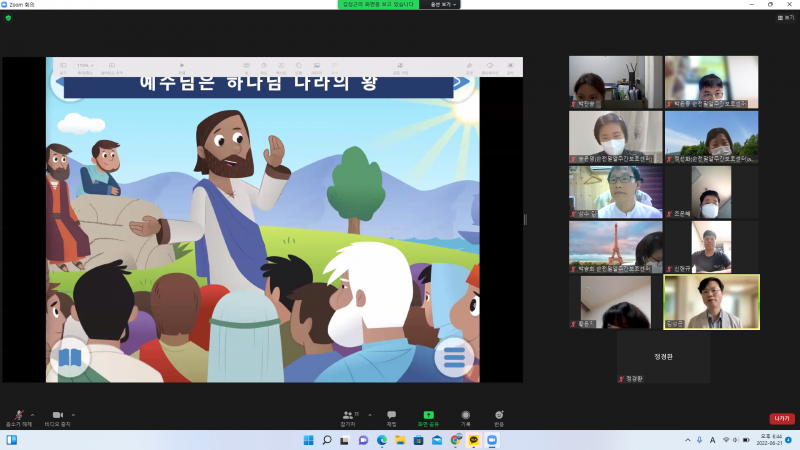Select the 조은혜 participant video tile
Image resolution: width=800 pixels, height=450 pixels.
[711, 192]
